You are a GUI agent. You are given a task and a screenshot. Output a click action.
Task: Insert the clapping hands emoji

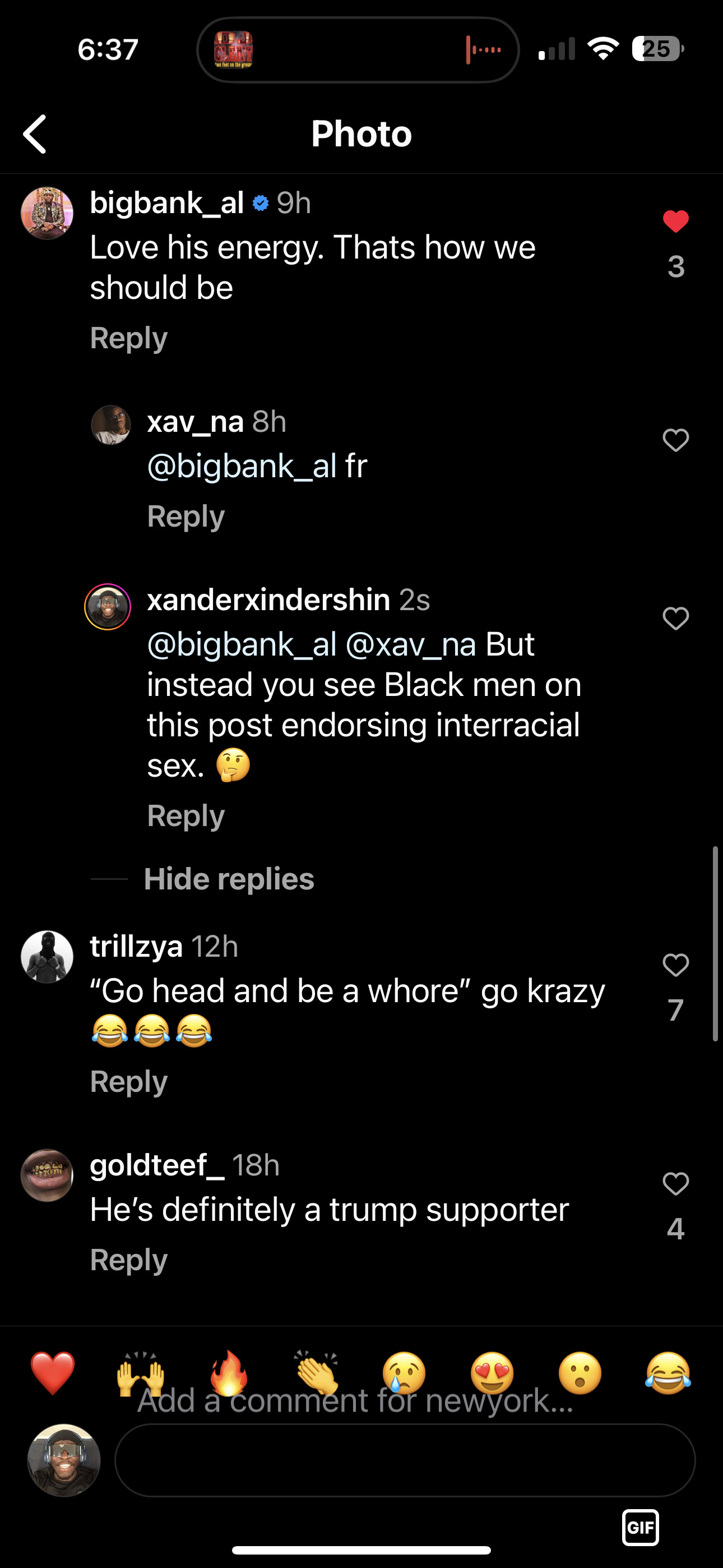(x=317, y=1373)
